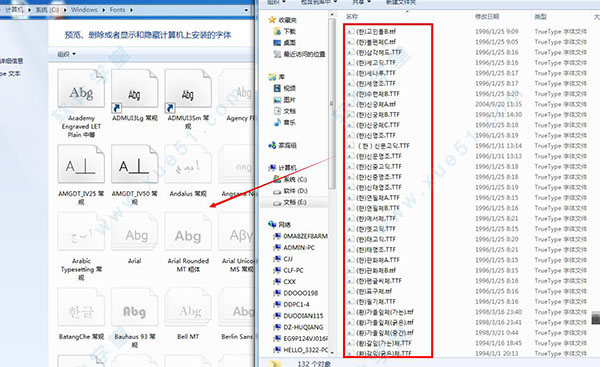Open the 音乐 music library icon
The width and height of the screenshot is (600, 367).
pos(277,122)
